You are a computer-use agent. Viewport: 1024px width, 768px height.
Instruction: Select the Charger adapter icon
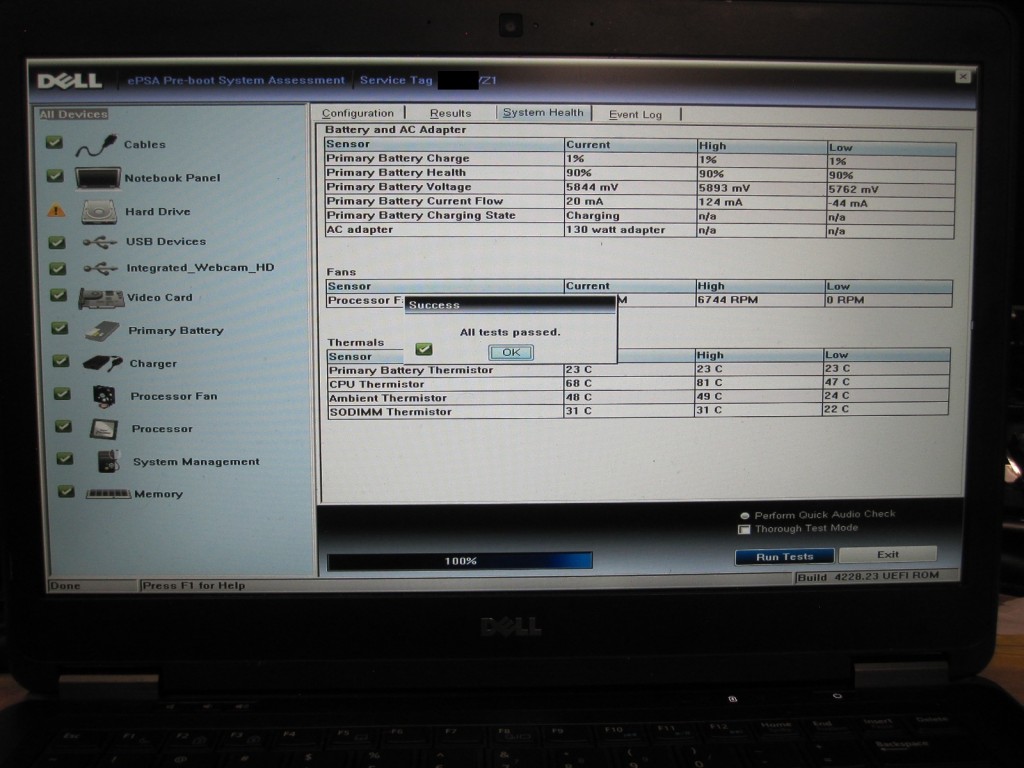click(103, 363)
